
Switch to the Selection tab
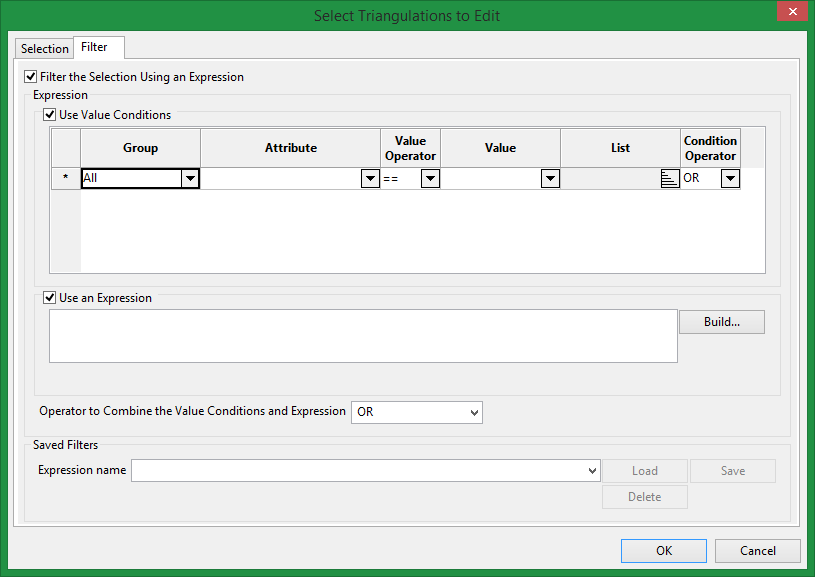point(45,48)
